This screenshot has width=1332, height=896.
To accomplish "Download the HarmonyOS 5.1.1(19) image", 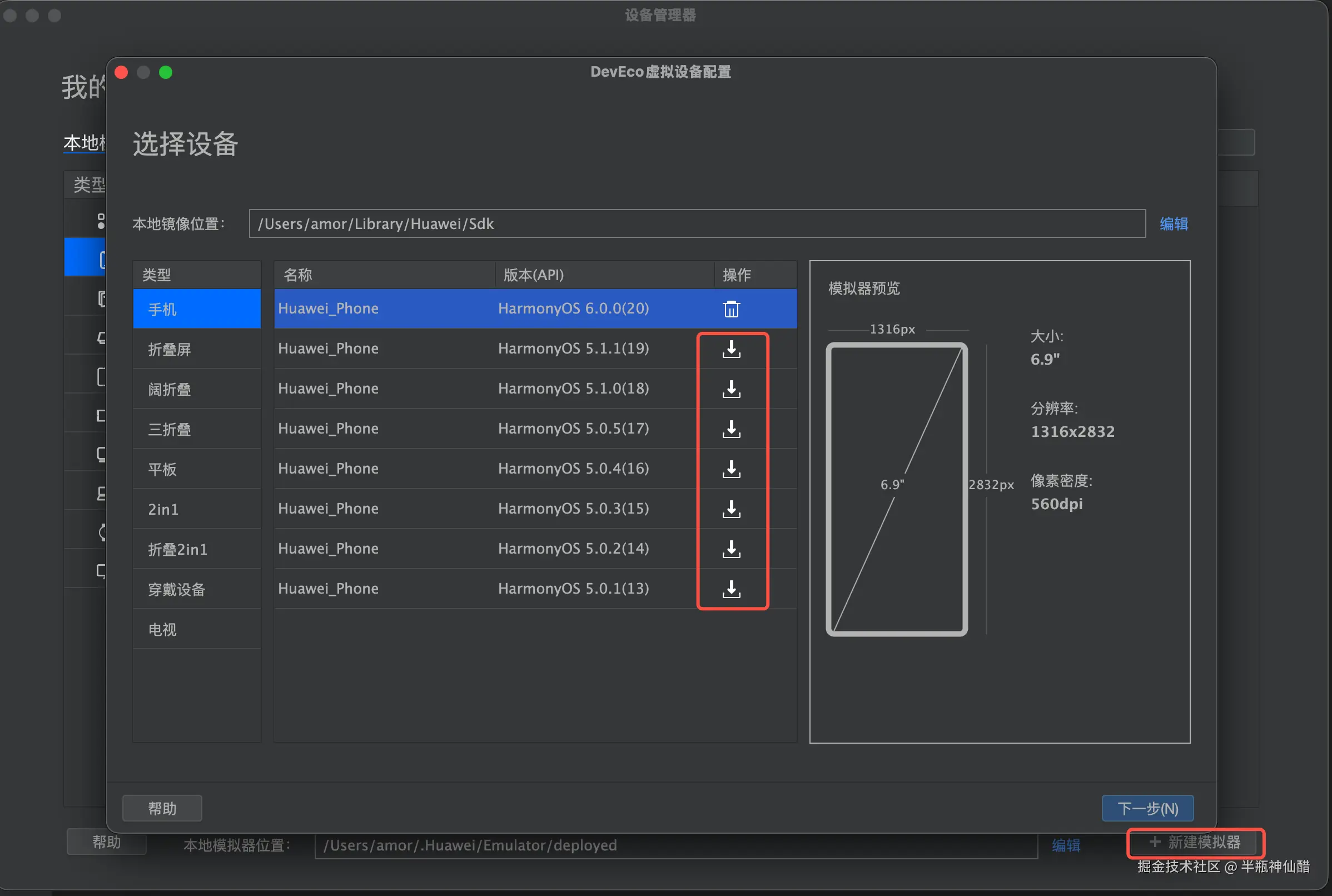I will (731, 349).
